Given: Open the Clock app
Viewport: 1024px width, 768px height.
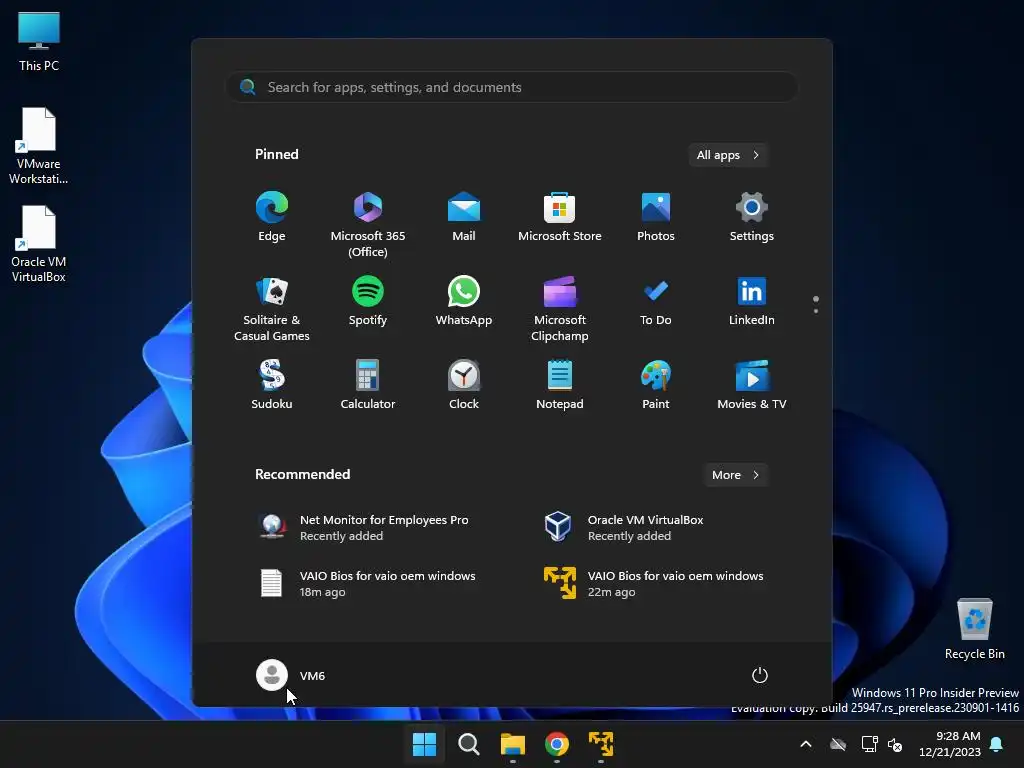Looking at the screenshot, I should point(464,385).
